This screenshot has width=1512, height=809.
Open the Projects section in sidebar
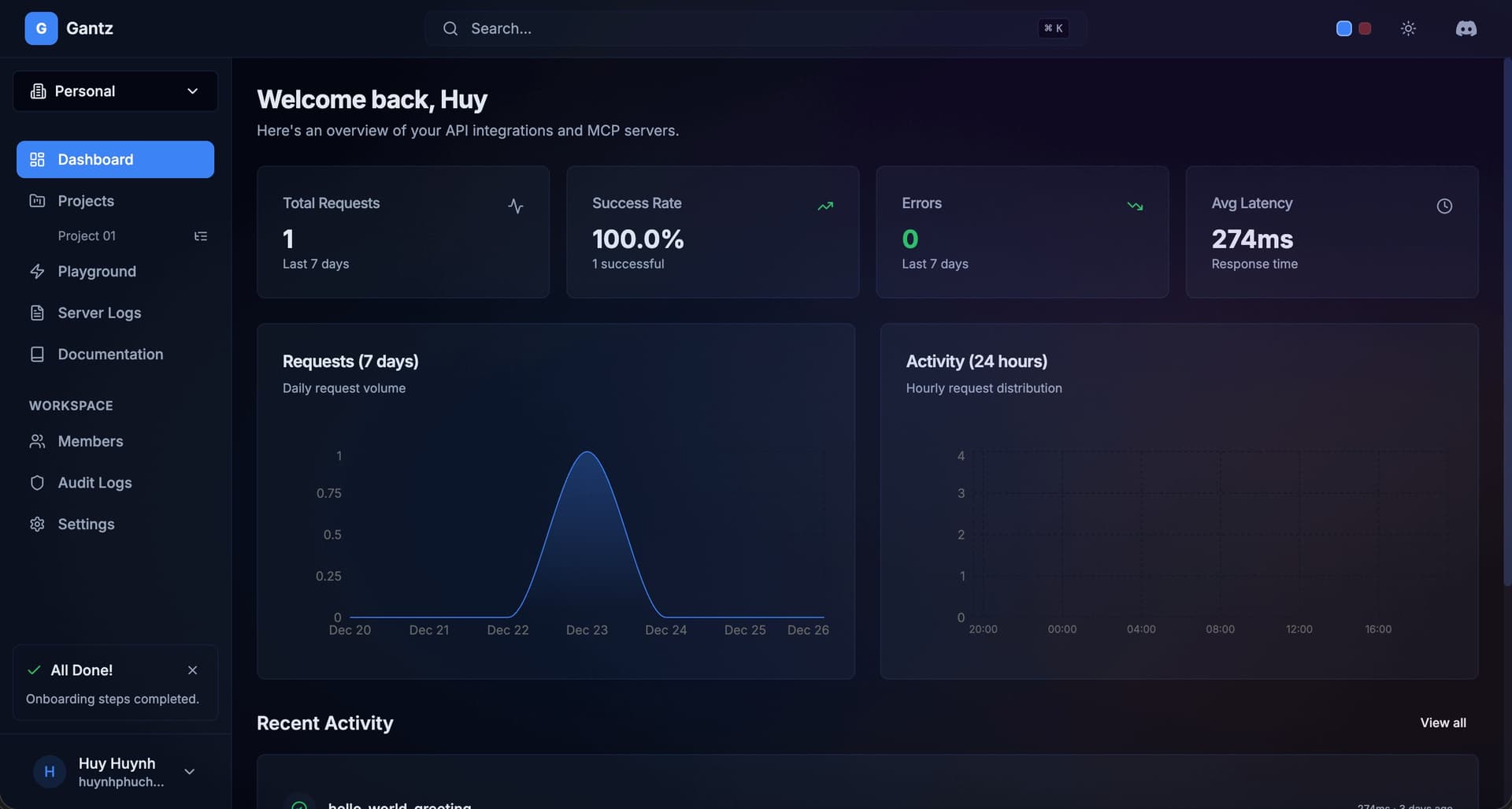[x=87, y=201]
